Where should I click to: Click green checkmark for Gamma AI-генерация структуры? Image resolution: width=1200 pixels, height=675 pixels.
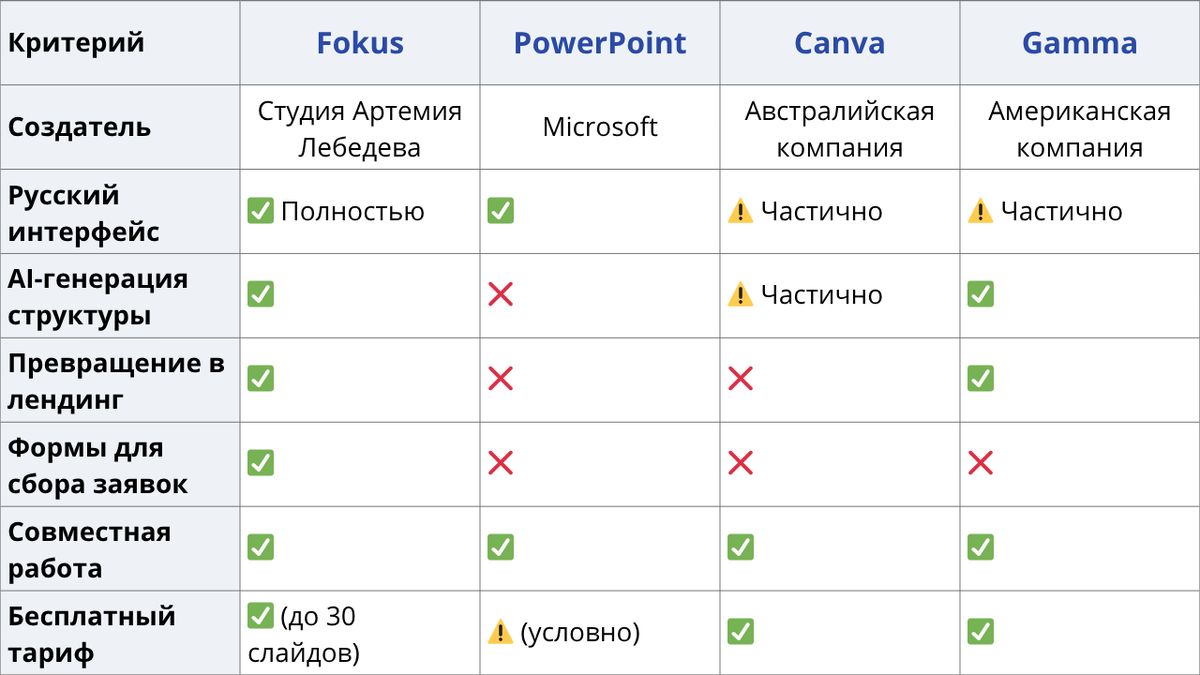(980, 295)
